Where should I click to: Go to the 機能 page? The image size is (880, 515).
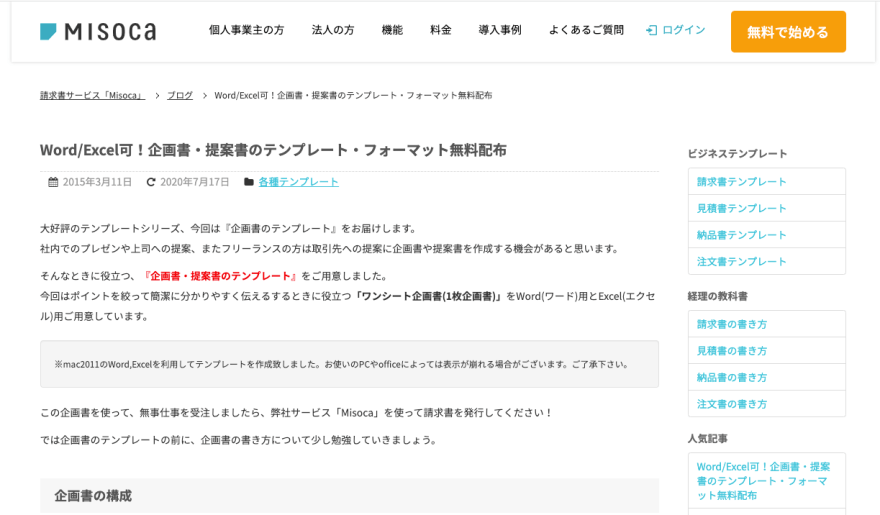tap(392, 30)
